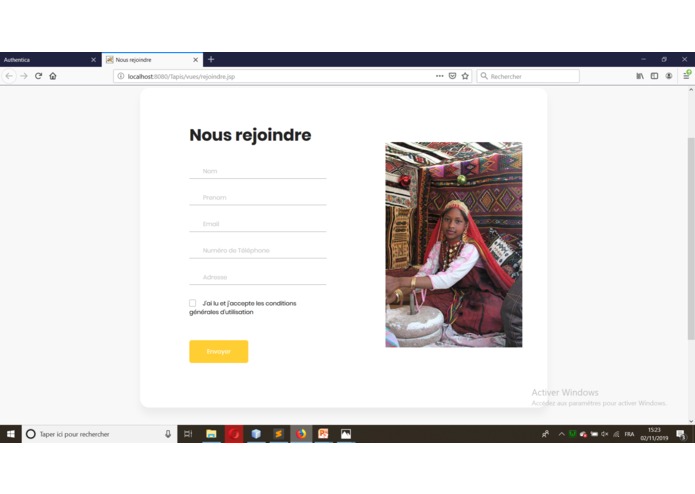This screenshot has height=494, width=695.
Task: Open a new tab with plus button
Action: pos(211,59)
